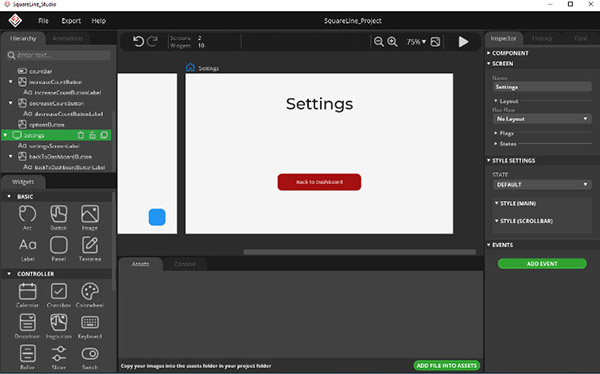Select the Switch widget
The width and height of the screenshot is (600, 374).
pyautogui.click(x=90, y=357)
